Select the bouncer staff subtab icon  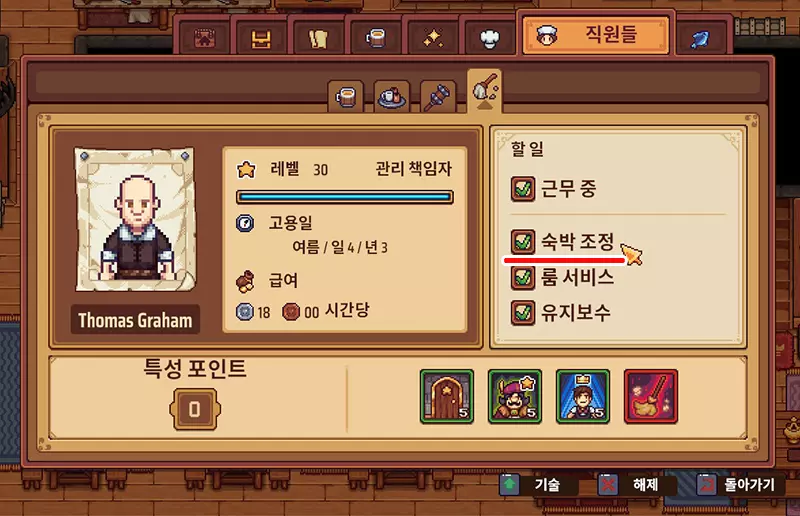tap(438, 96)
